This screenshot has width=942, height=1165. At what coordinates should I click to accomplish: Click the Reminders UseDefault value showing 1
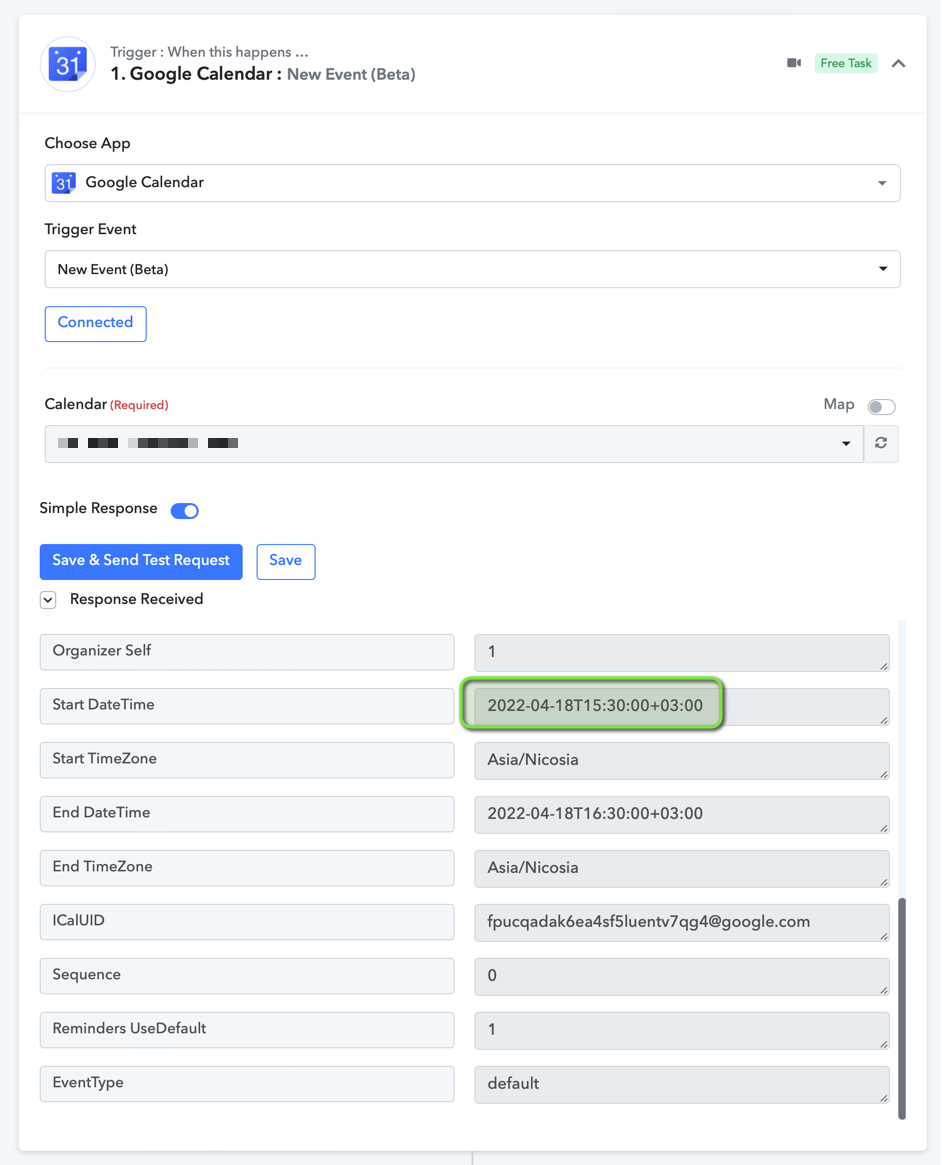(682, 1031)
